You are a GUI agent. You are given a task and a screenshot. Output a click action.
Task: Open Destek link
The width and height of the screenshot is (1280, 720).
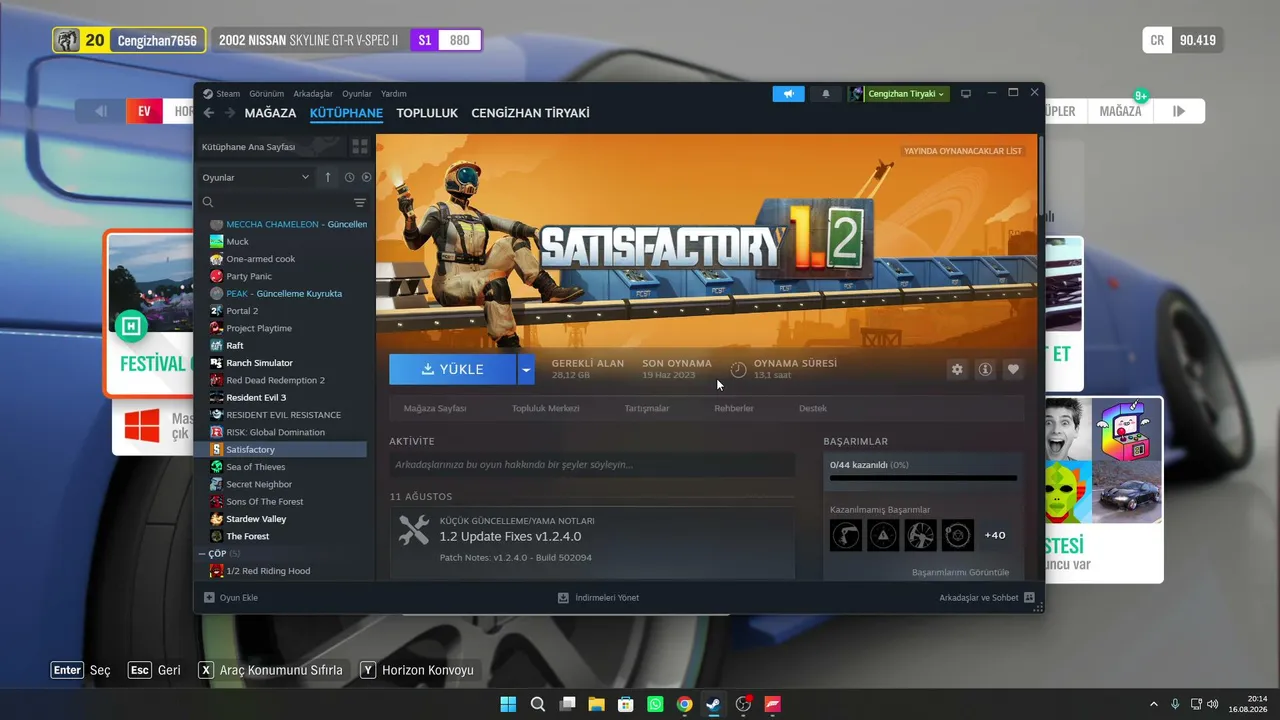tap(813, 408)
